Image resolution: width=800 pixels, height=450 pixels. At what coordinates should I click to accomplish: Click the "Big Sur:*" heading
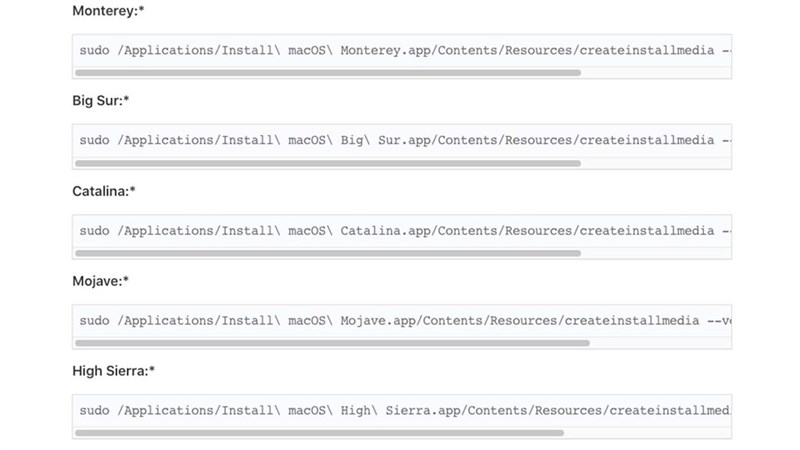coord(101,101)
